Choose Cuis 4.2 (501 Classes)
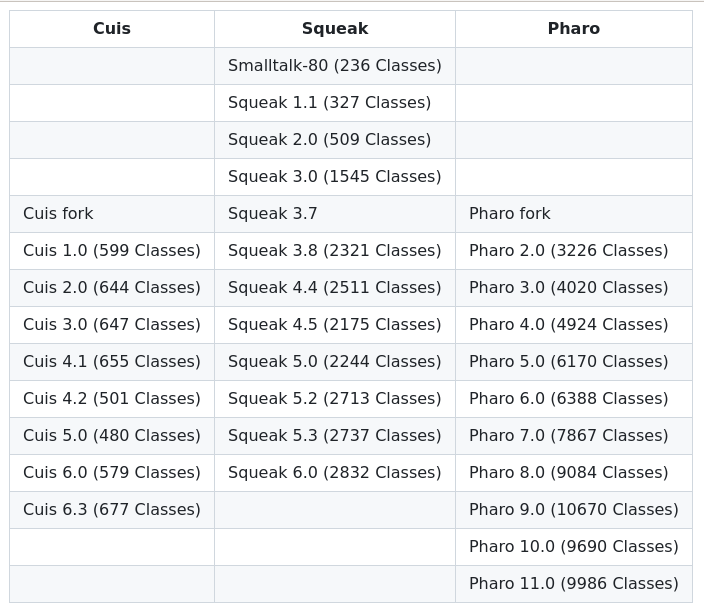 click(112, 399)
